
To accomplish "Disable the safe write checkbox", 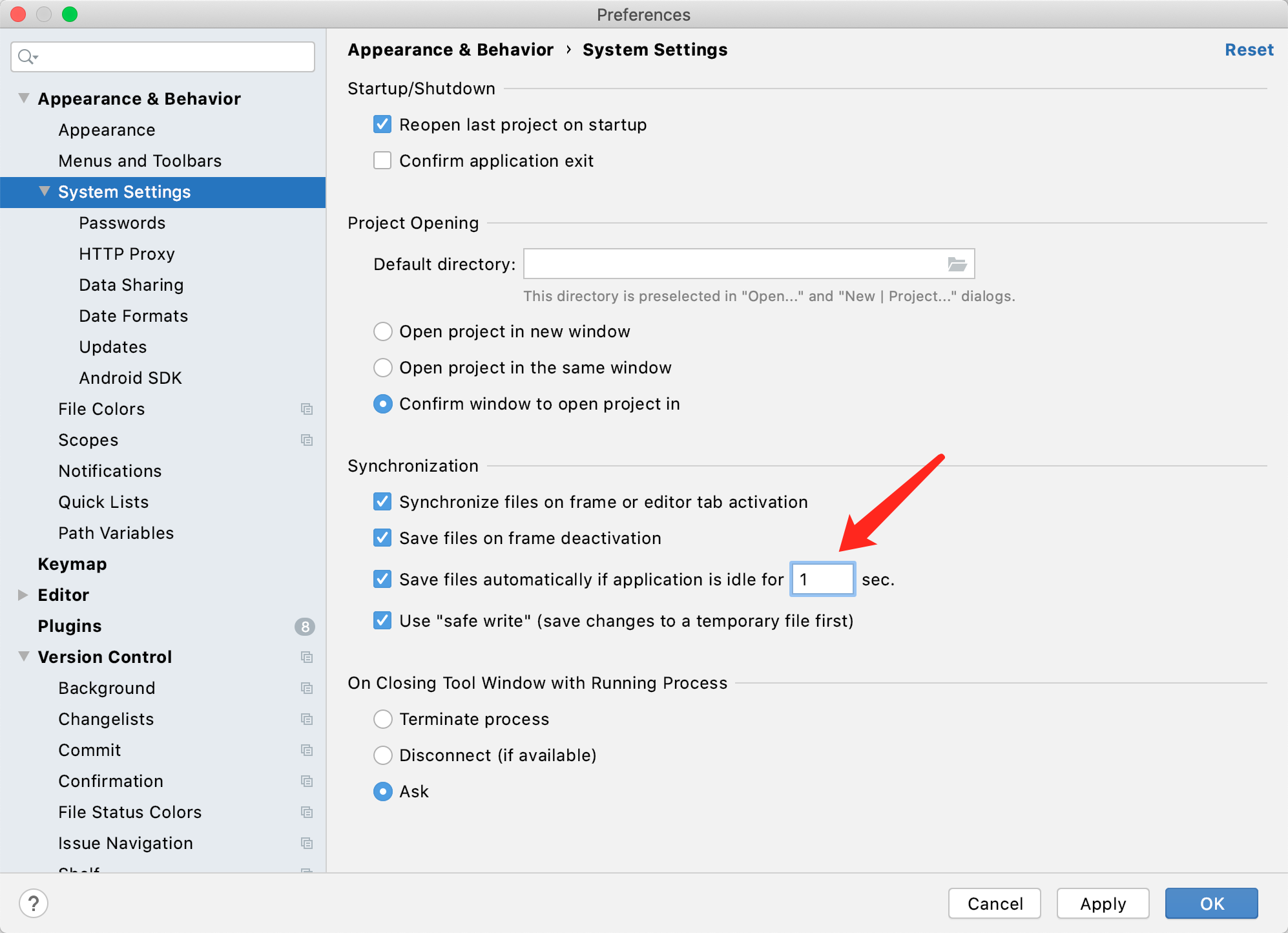I will (382, 621).
